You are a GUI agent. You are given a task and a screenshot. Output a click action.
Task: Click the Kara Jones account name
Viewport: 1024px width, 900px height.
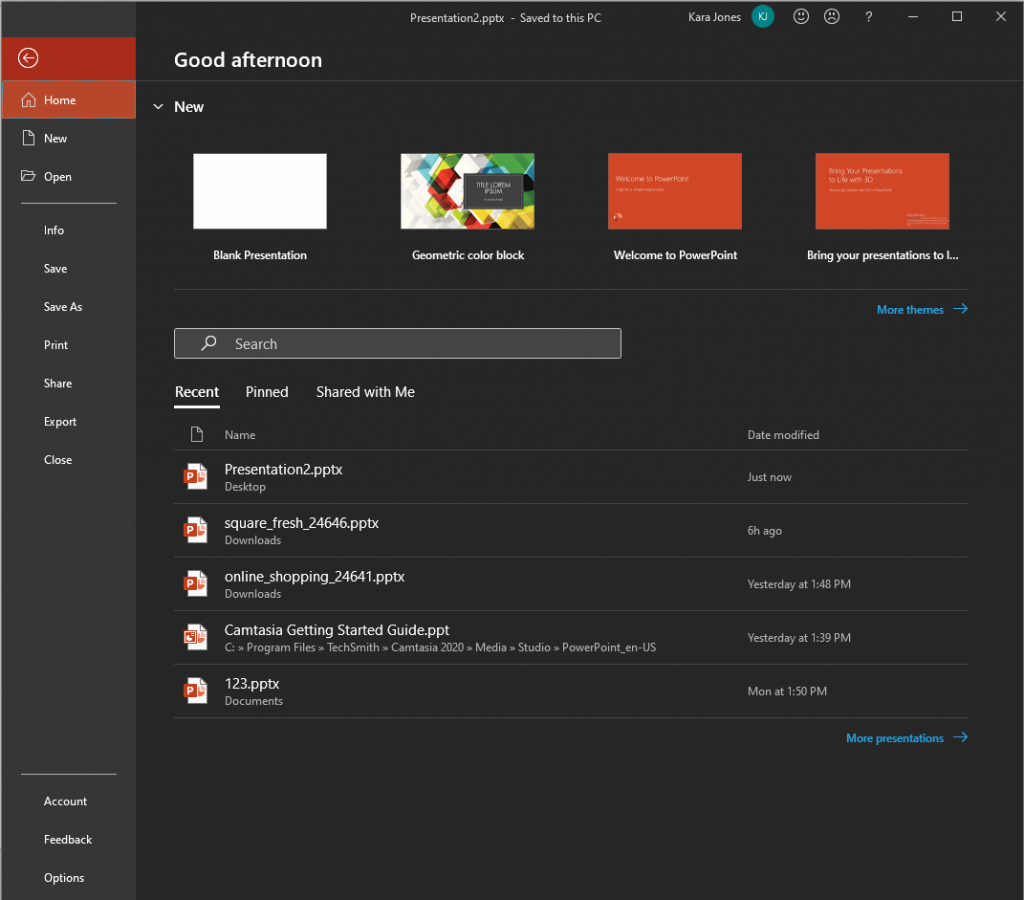714,17
